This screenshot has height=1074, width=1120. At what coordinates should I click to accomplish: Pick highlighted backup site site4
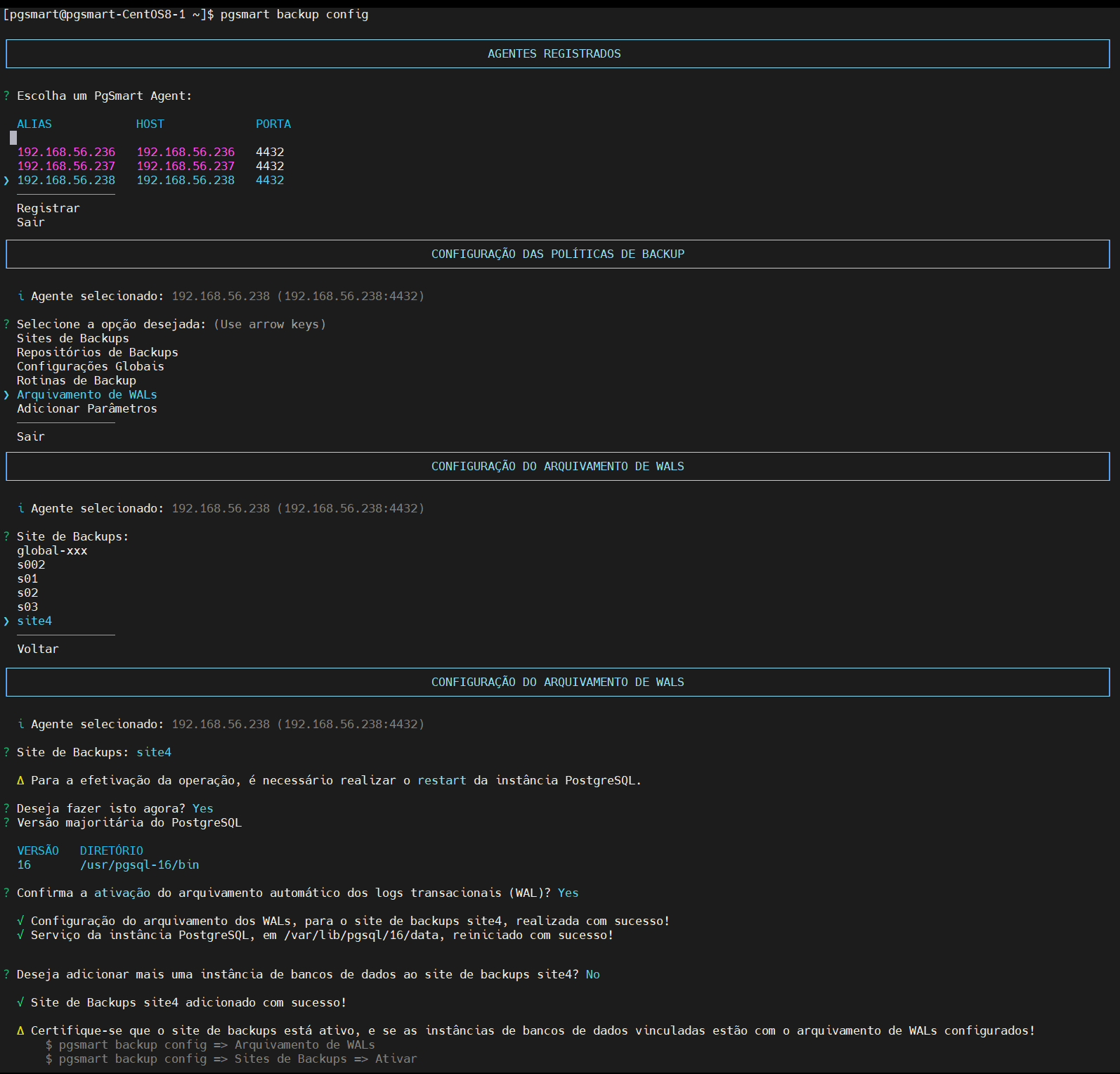coord(34,621)
